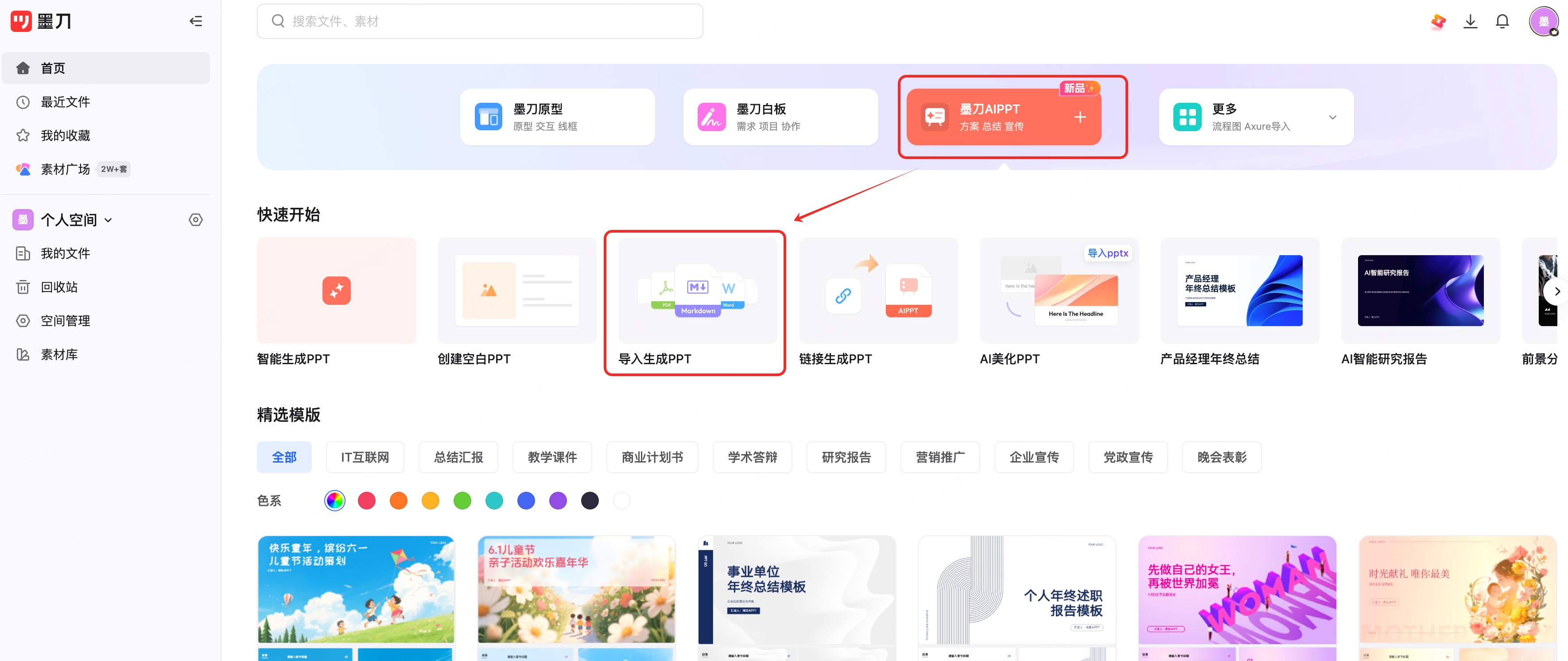
Task: Open the coupon gift icon
Action: tap(1438, 21)
